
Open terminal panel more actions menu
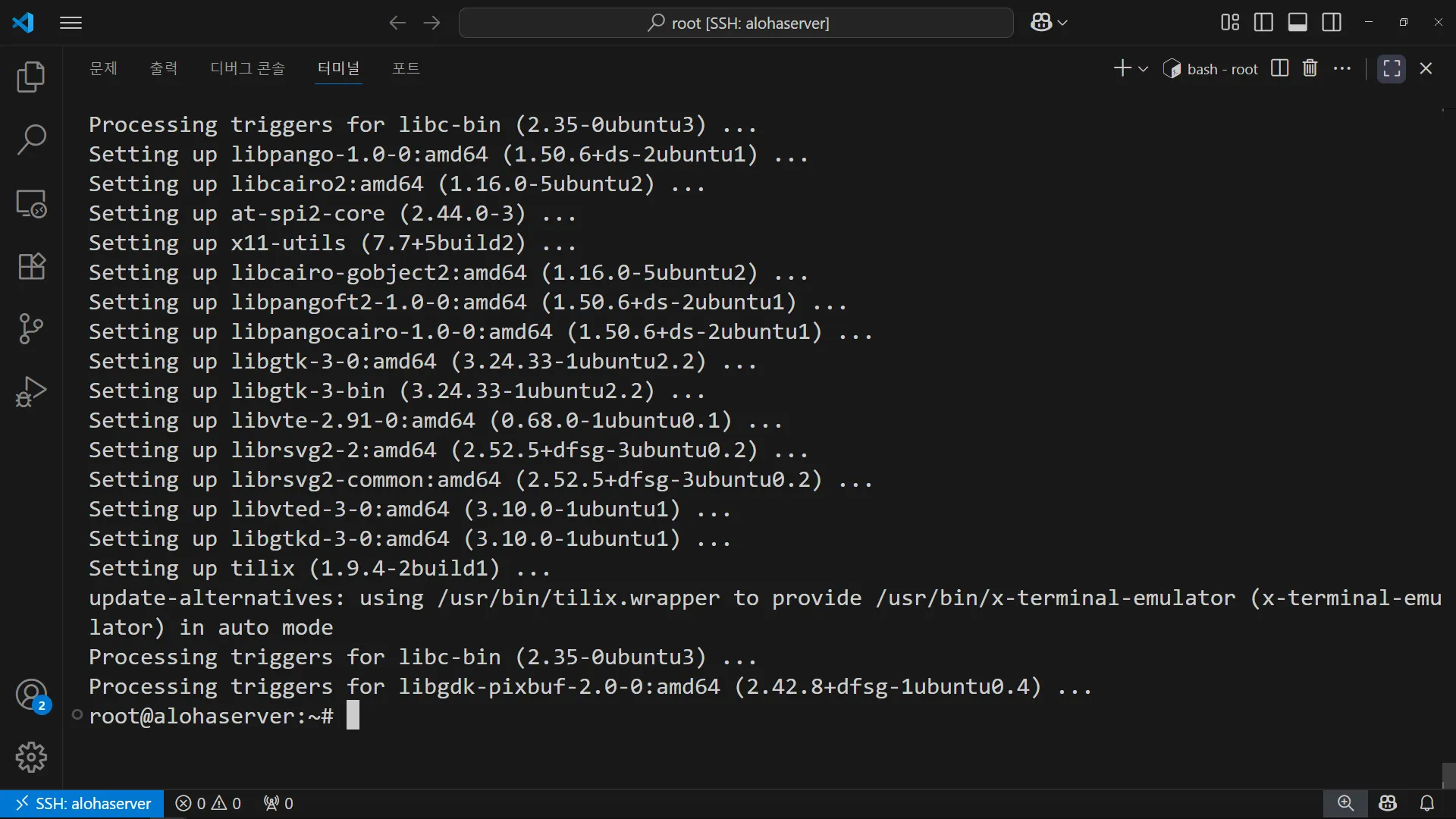[x=1342, y=68]
